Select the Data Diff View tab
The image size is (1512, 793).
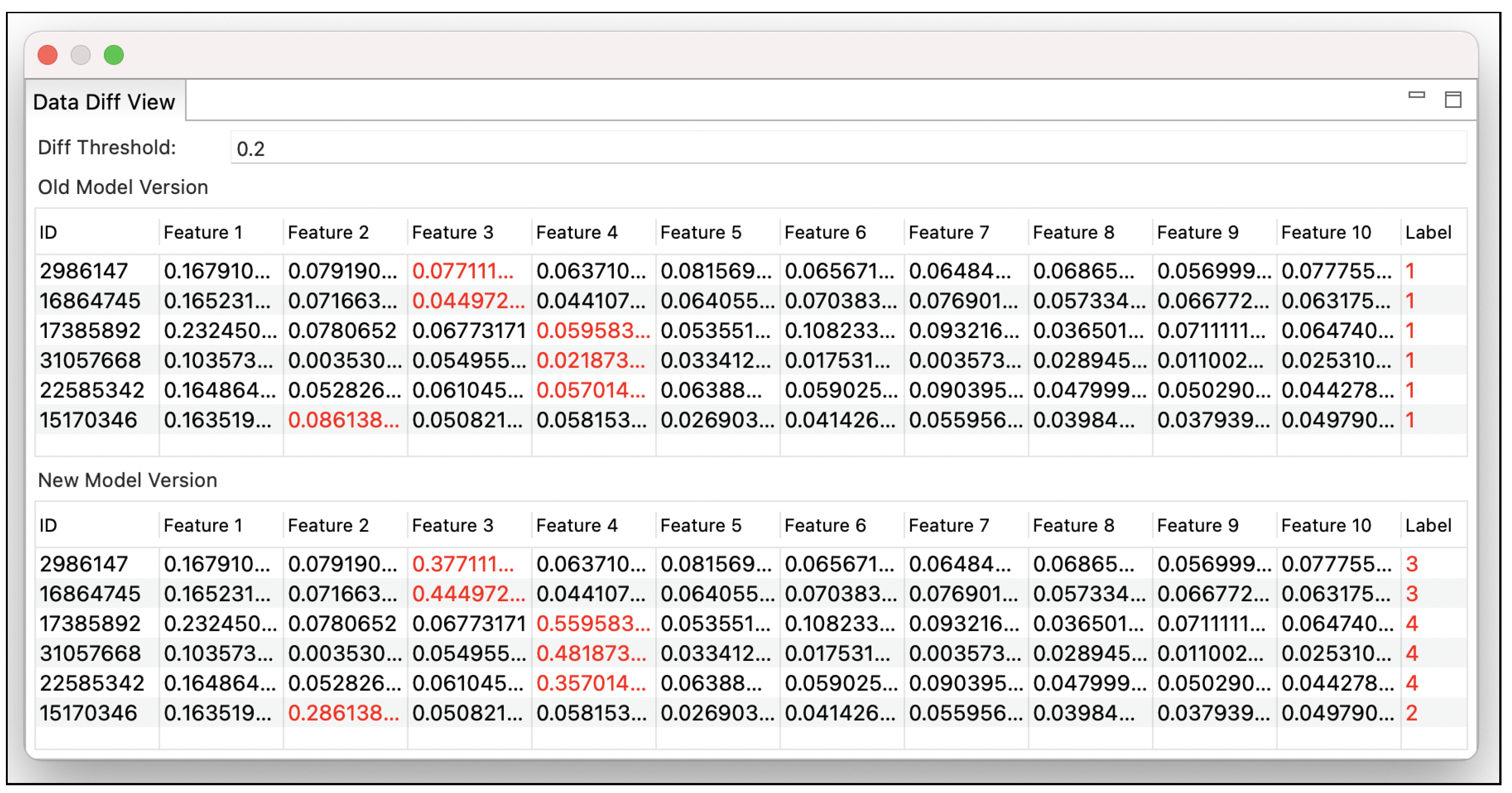(104, 102)
